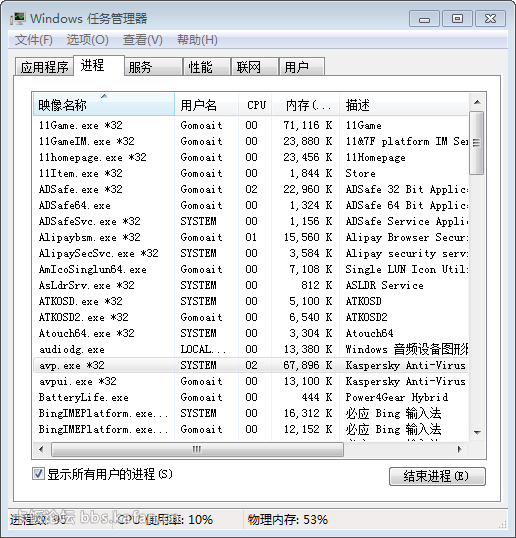Switch to the 联网 tab
This screenshot has width=516, height=538.
[255, 67]
